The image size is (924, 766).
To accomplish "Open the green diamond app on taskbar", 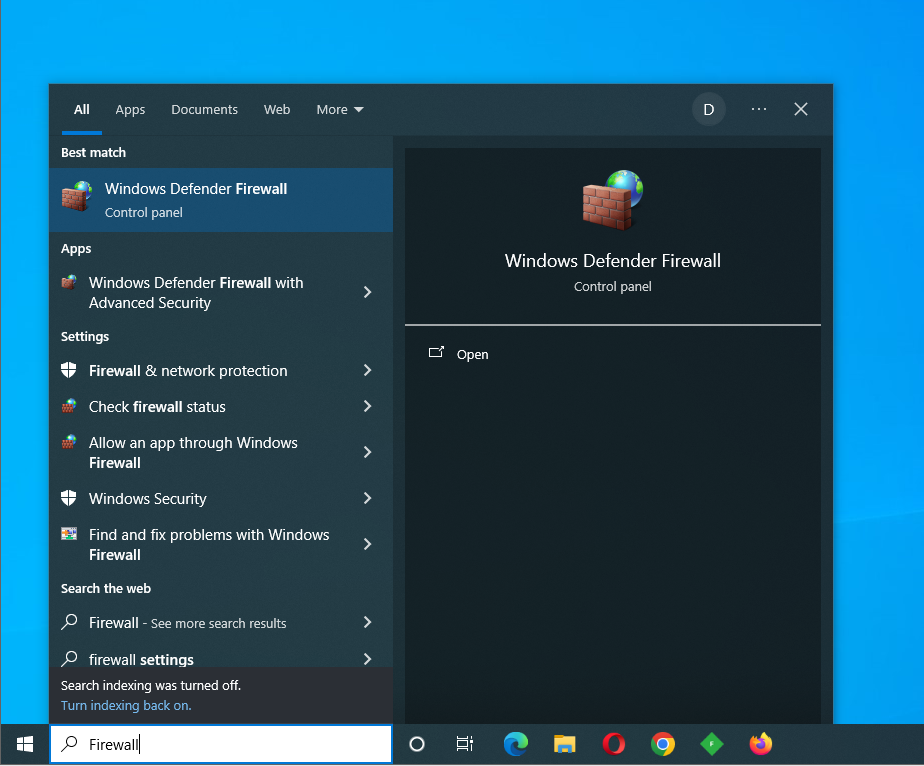I will tap(712, 744).
